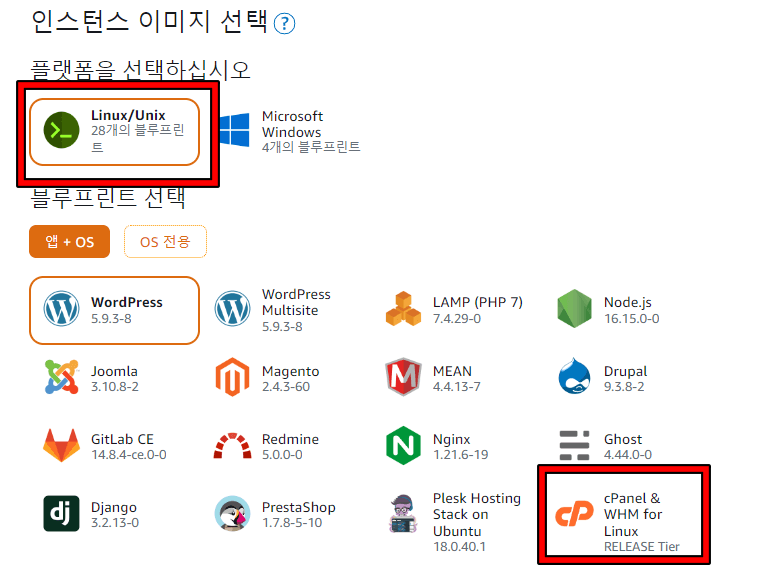The height and width of the screenshot is (565, 761).
Task: Select Joomla blueprint name
Action: 114,371
